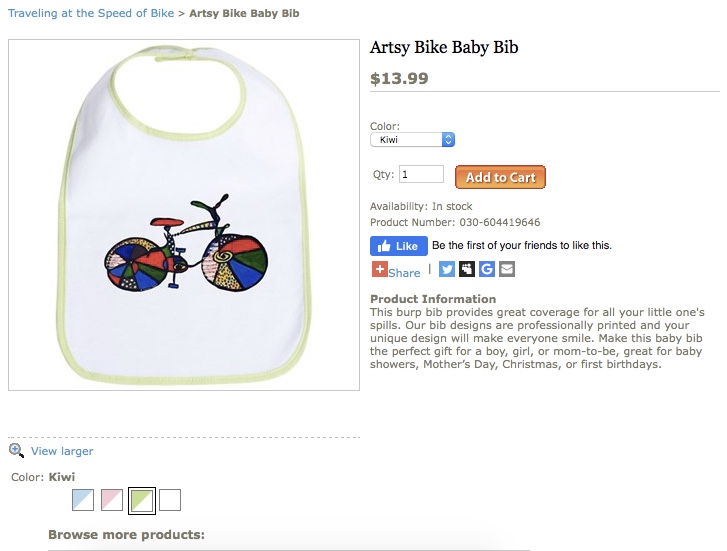Click the email share envelope icon
Image resolution: width=727 pixels, height=551 pixels.
(x=507, y=269)
